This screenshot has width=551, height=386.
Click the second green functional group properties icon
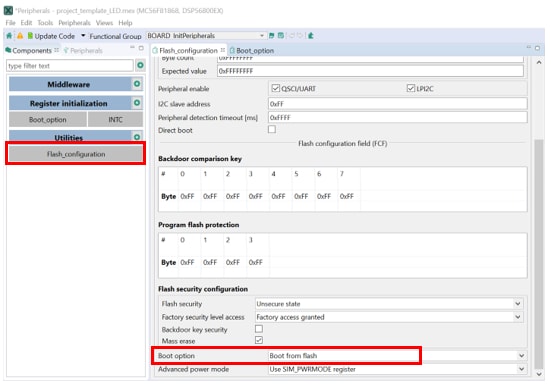(x=281, y=36)
